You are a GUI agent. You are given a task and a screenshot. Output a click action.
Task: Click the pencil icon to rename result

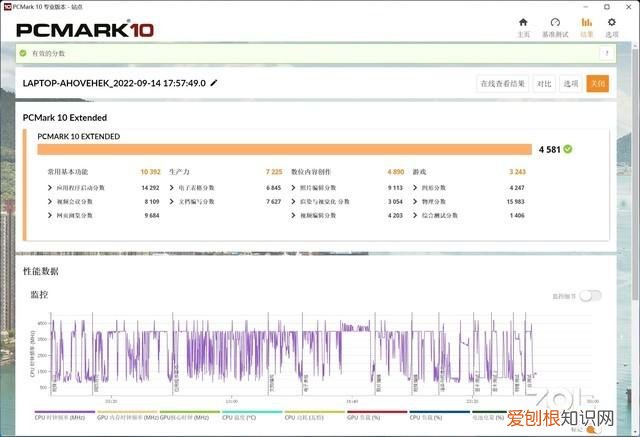click(x=214, y=83)
